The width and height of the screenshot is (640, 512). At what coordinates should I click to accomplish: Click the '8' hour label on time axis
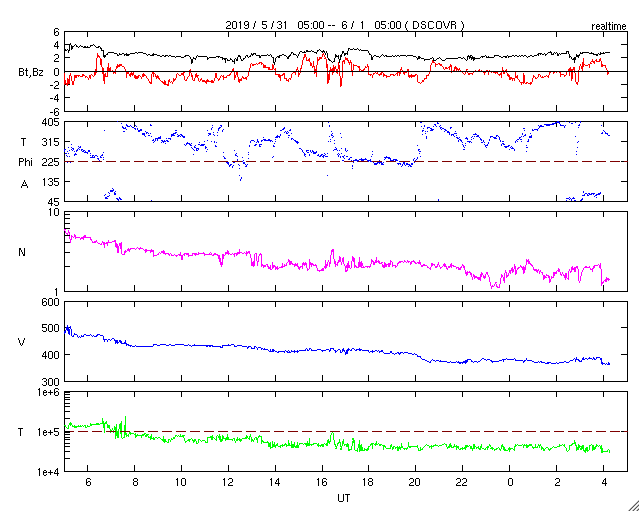tap(135, 481)
